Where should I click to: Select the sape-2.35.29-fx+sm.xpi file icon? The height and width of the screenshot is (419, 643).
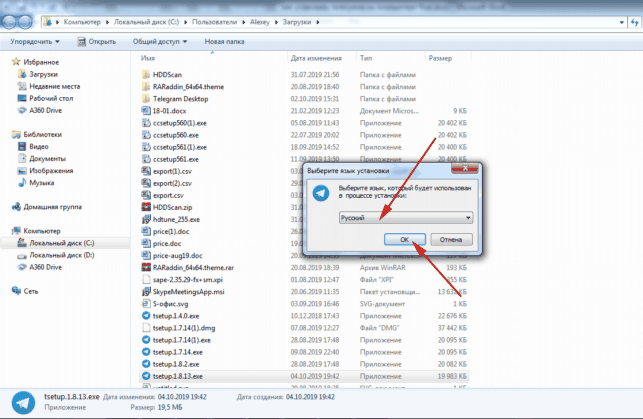(x=146, y=280)
